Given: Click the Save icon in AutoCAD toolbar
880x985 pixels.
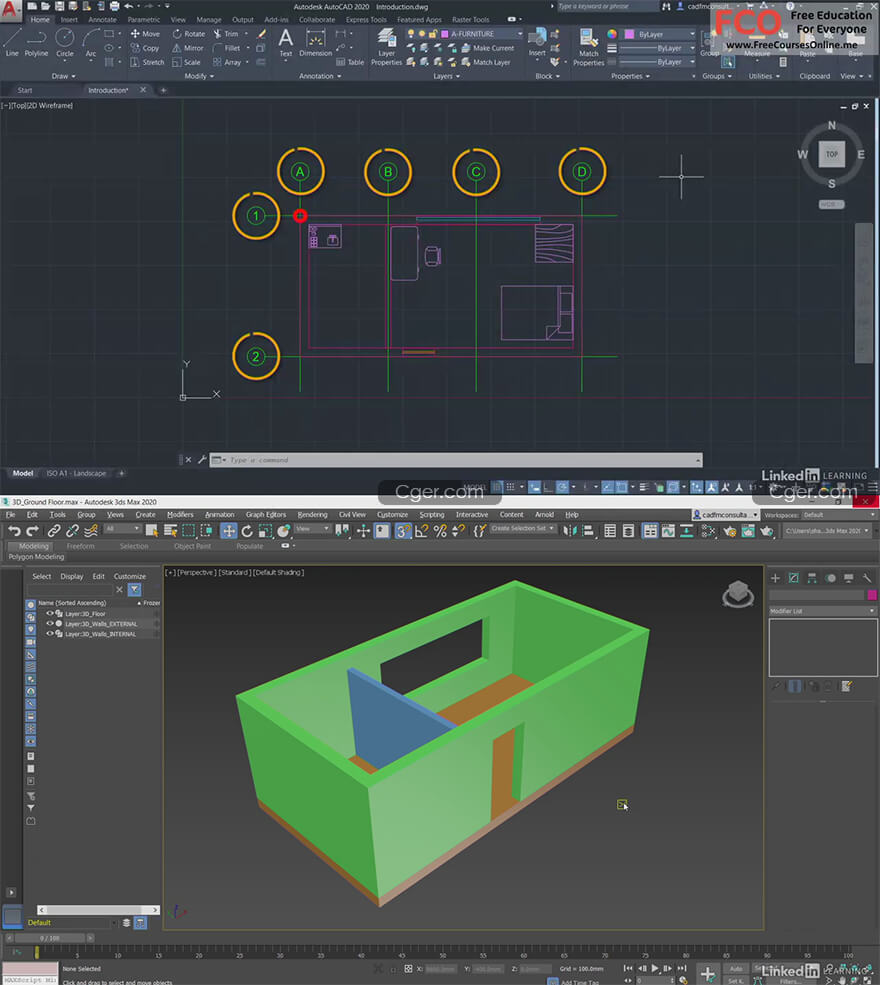Looking at the screenshot, I should coord(59,6).
